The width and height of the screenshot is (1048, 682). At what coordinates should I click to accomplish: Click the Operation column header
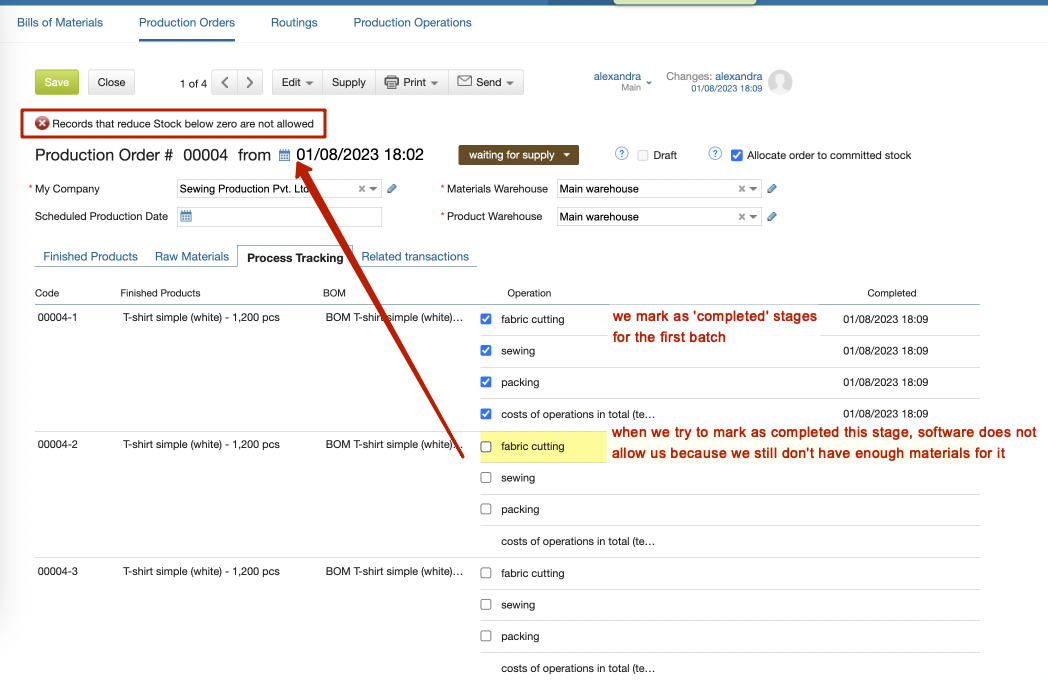pyautogui.click(x=529, y=293)
